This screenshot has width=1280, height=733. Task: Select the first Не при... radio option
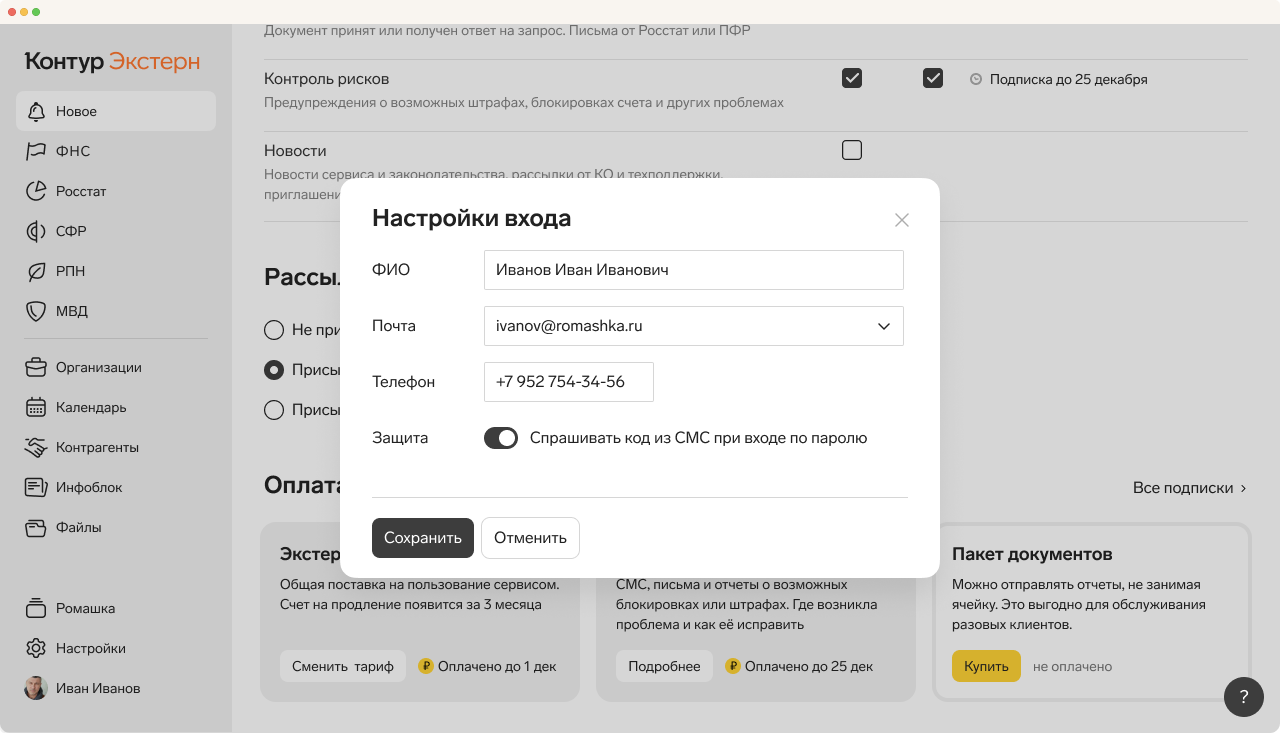tap(273, 329)
